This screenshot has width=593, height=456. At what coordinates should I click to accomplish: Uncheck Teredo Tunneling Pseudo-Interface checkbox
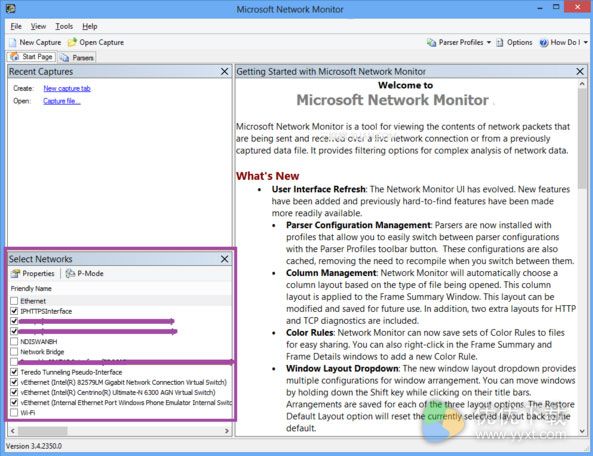(x=14, y=372)
